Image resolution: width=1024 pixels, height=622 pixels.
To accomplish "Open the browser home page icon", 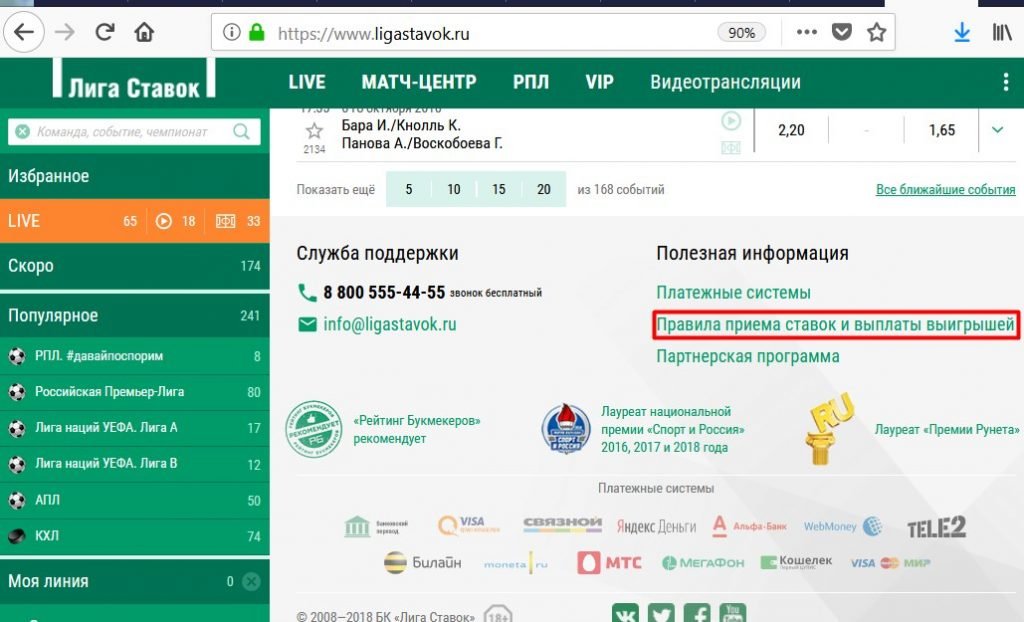I will click(144, 32).
